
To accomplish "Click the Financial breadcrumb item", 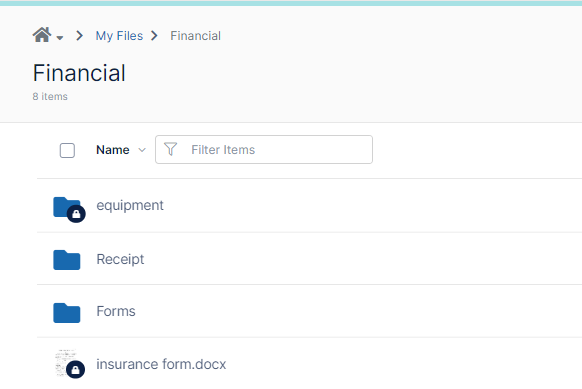I will point(195,36).
